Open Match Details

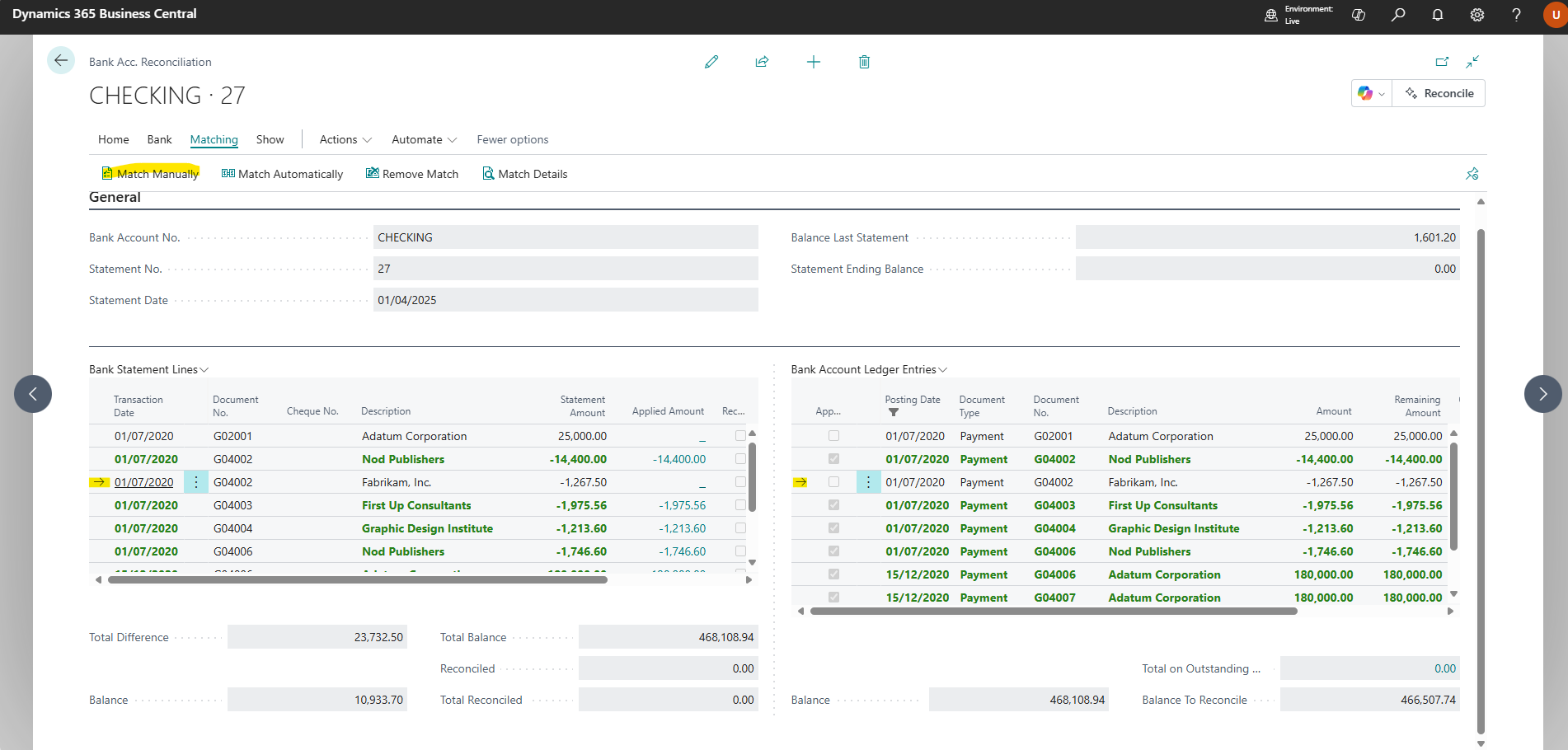pyautogui.click(x=525, y=174)
